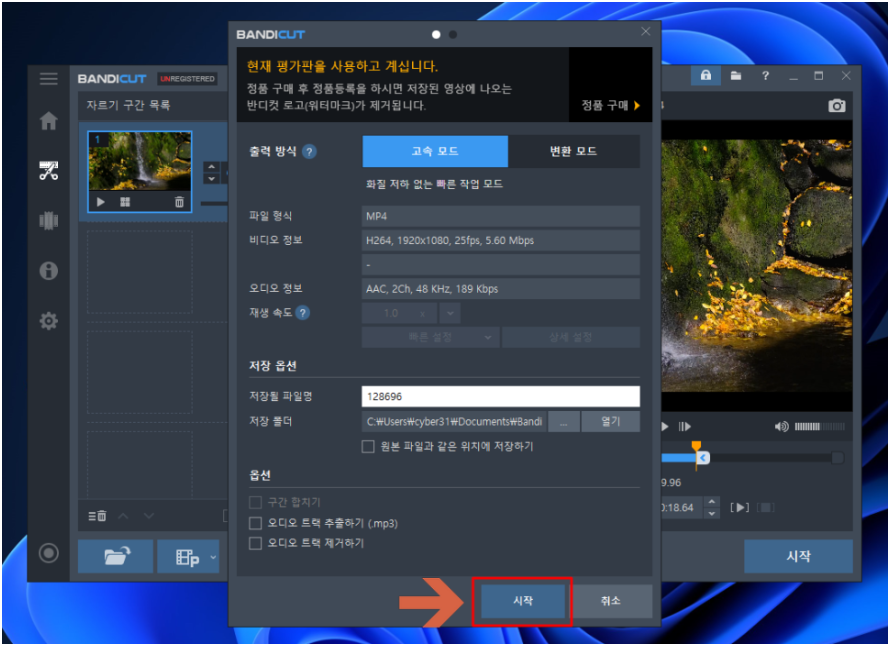This screenshot has height=646, width=890.
Task: Close the export dialog with X
Action: [646, 31]
